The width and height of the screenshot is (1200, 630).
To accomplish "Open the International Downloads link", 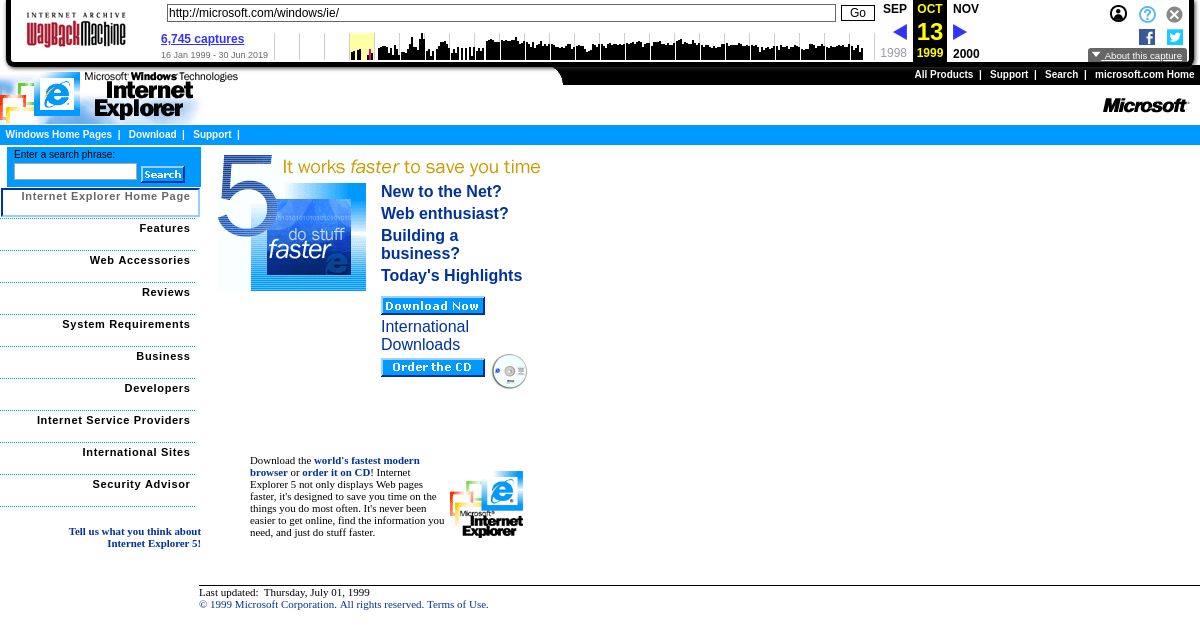I will (425, 335).
